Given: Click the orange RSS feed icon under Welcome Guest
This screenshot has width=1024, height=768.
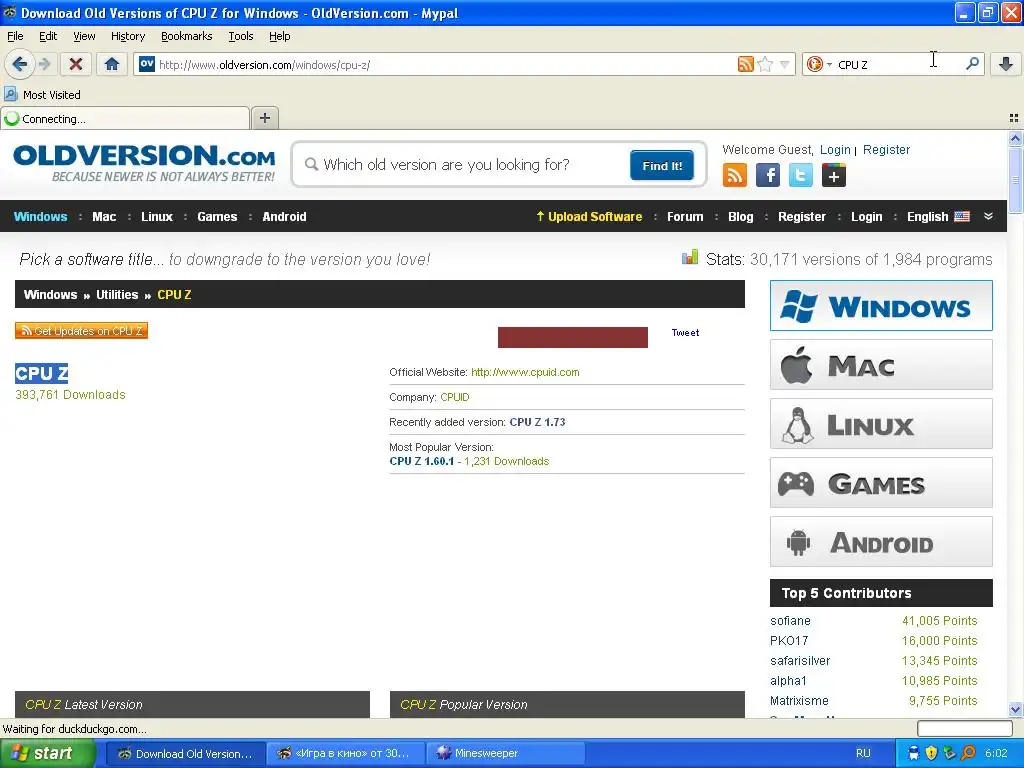Looking at the screenshot, I should (x=734, y=175).
